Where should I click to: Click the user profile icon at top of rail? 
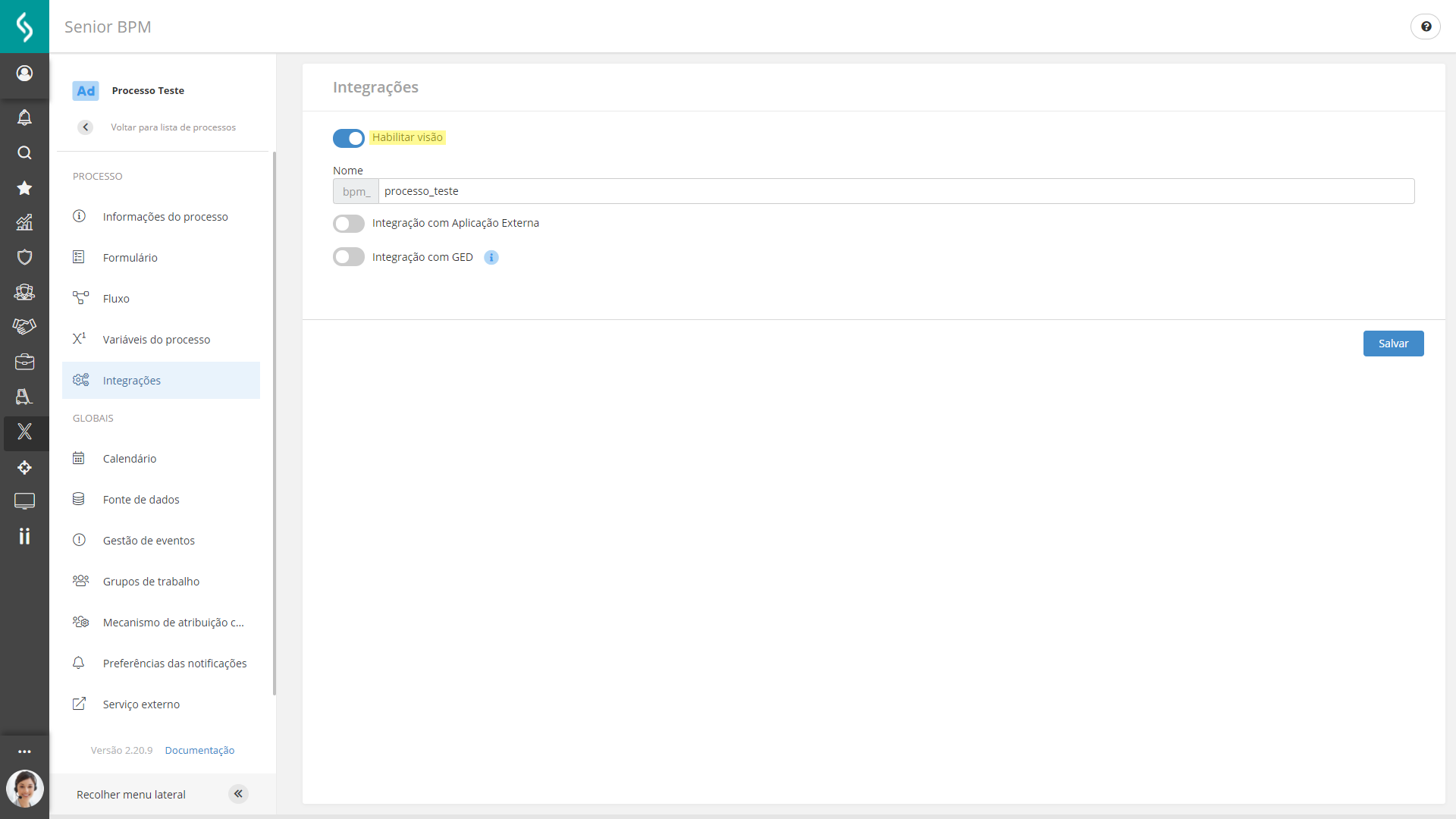[x=24, y=74]
